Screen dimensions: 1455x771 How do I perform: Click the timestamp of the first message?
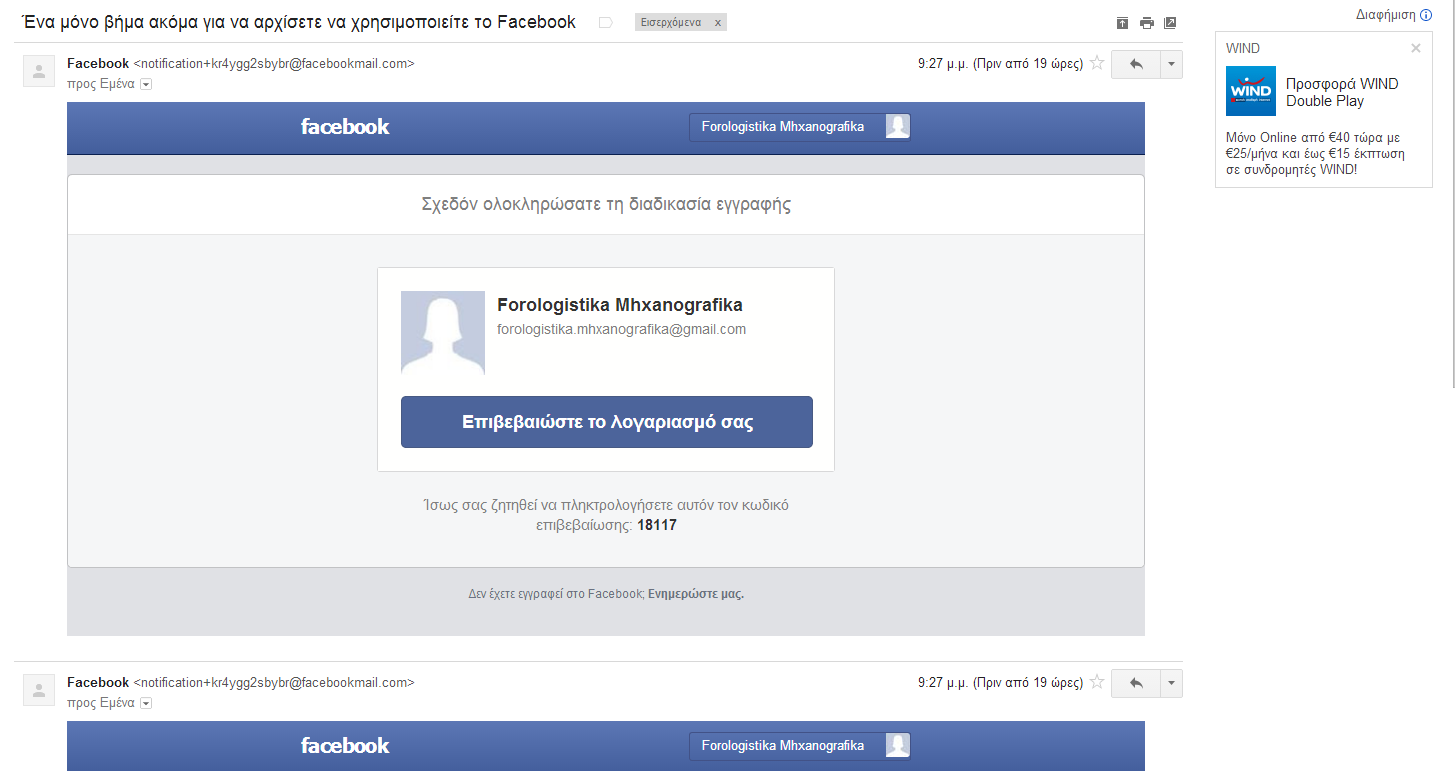pos(1000,63)
